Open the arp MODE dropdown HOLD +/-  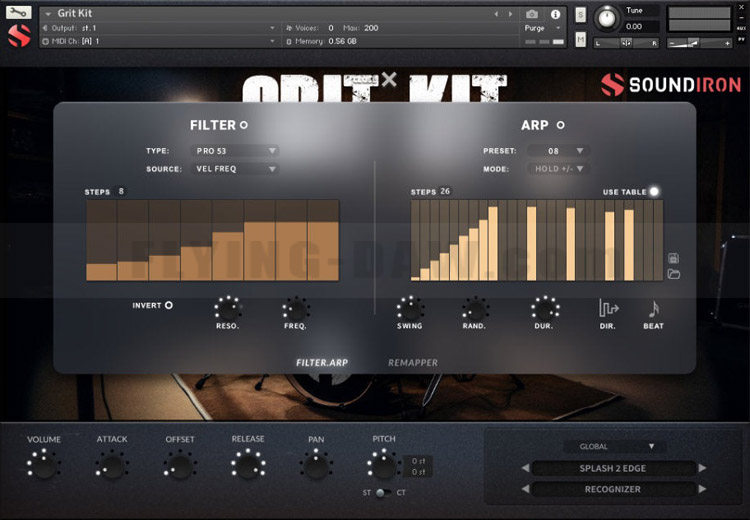[558, 169]
